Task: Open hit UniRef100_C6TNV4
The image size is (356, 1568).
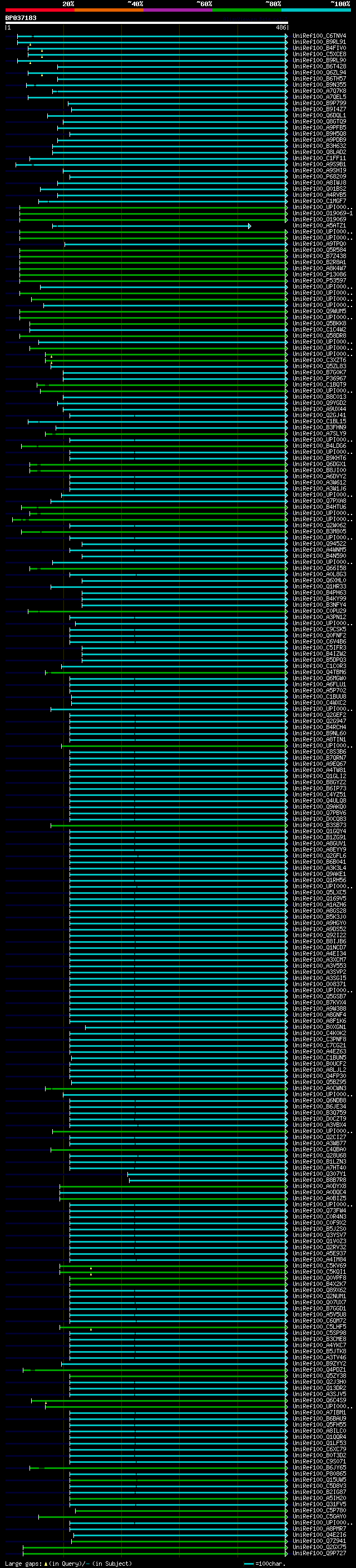Action: pyautogui.click(x=319, y=36)
